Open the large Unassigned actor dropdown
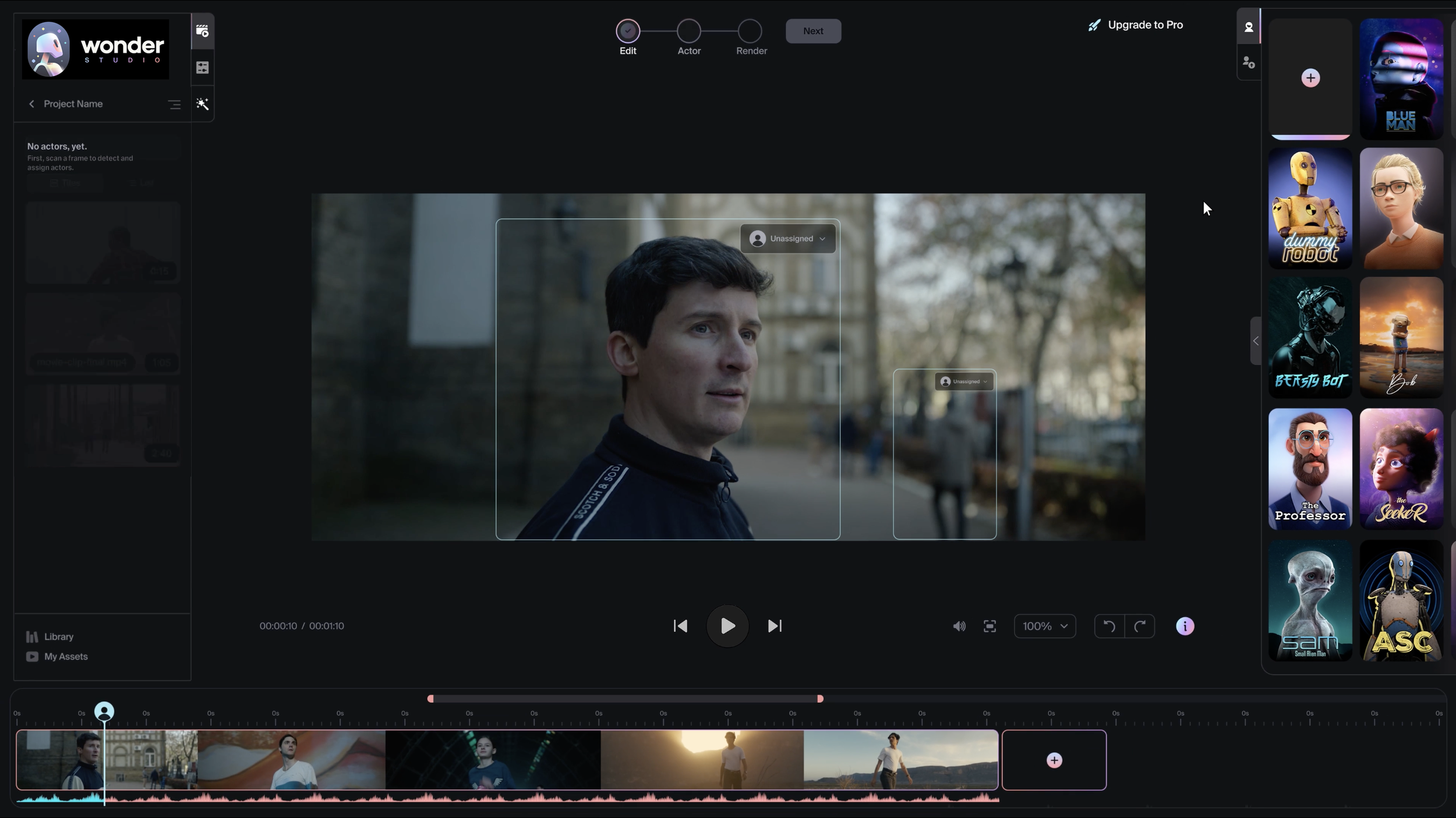Screen dimensions: 1456x818 coord(788,239)
